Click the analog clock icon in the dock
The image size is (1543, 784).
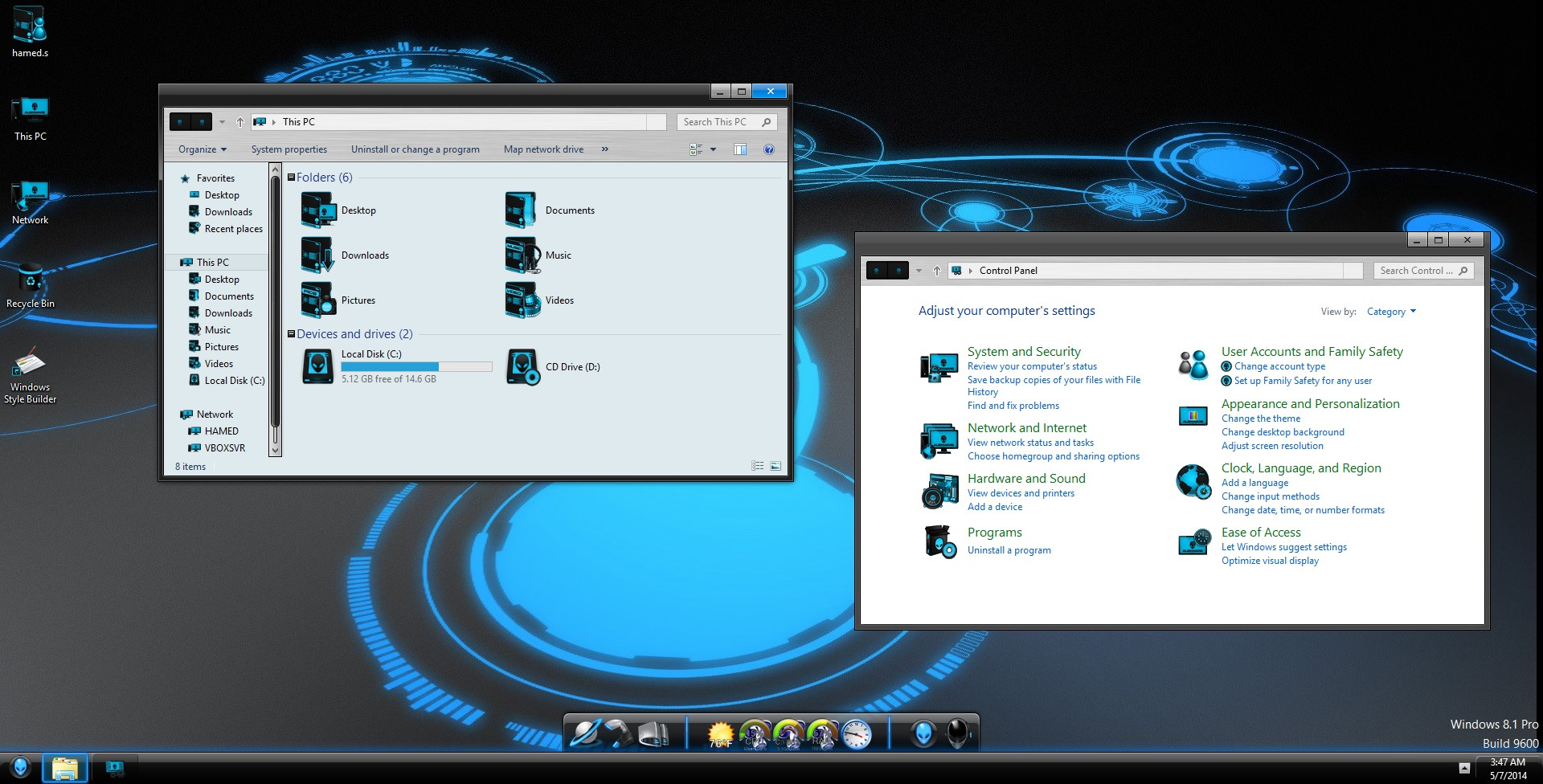(x=857, y=734)
